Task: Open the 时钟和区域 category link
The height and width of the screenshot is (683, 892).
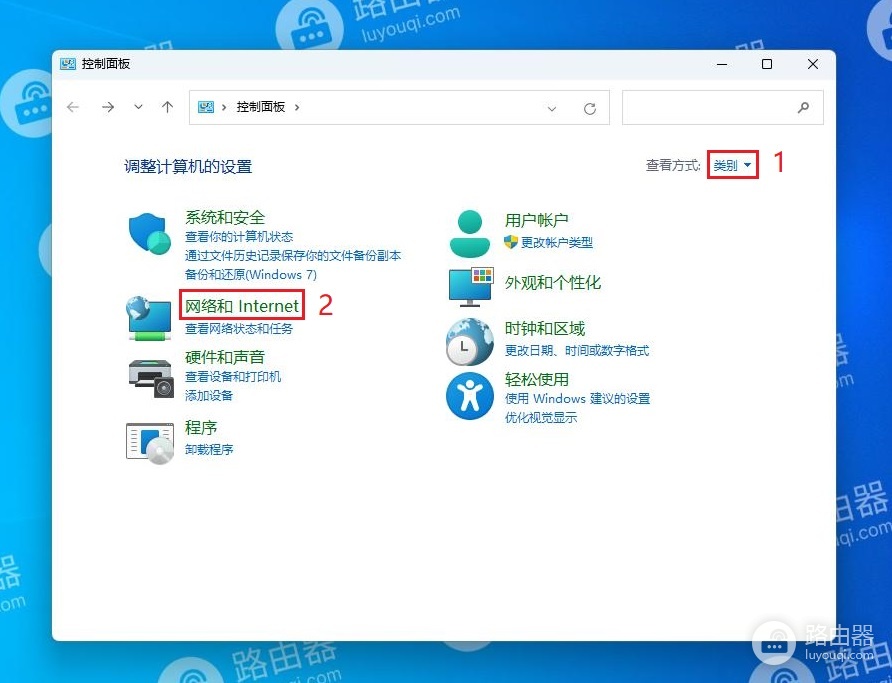Action: (545, 329)
